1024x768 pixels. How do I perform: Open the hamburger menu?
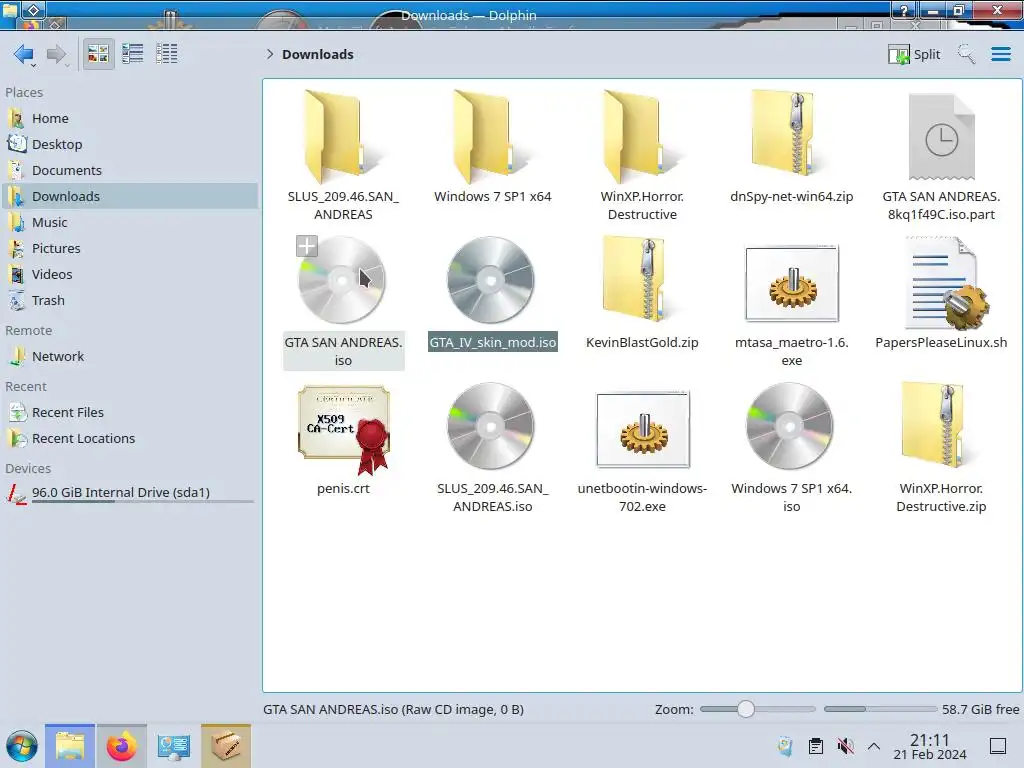point(1000,54)
